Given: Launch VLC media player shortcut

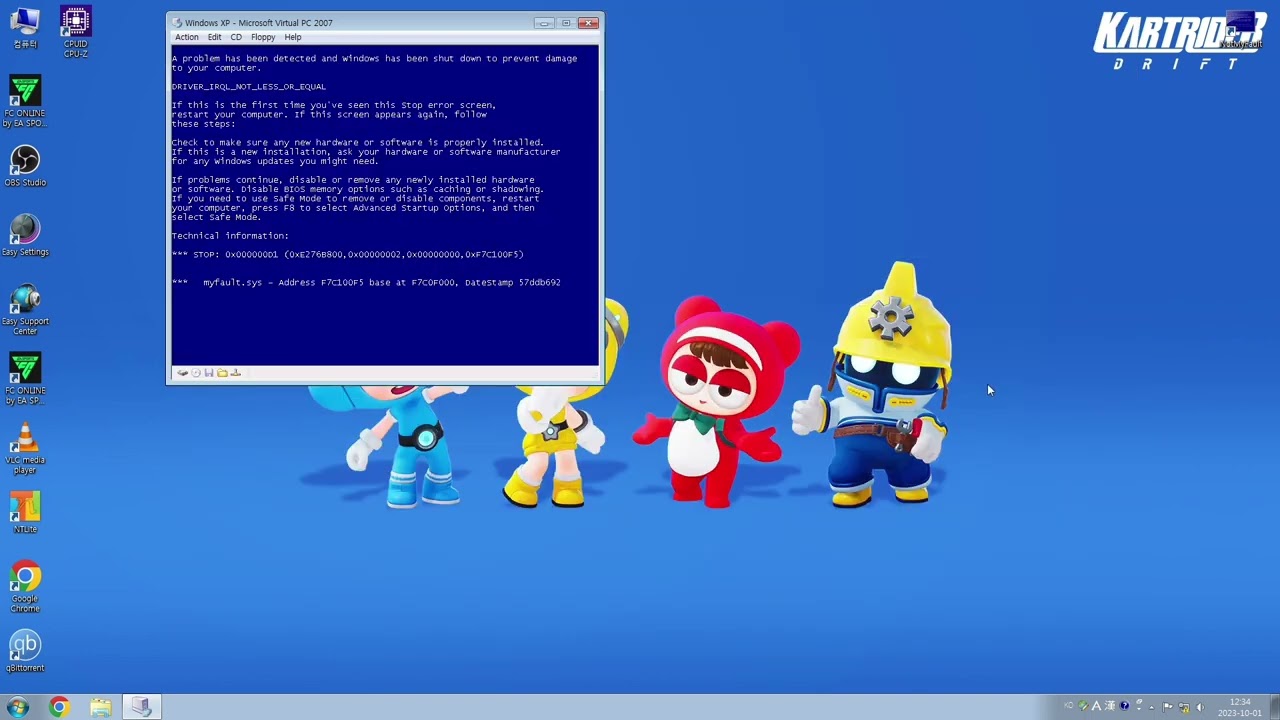Looking at the screenshot, I should [25, 449].
